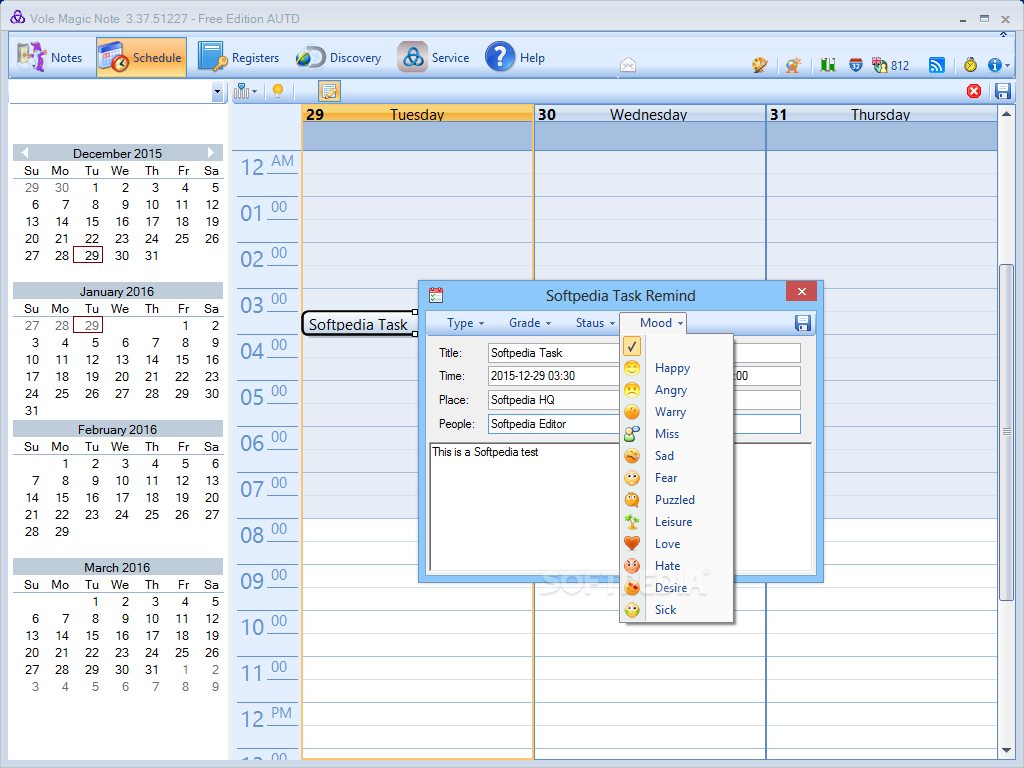Click the red delete X icon
1024x768 pixels.
pos(974,91)
